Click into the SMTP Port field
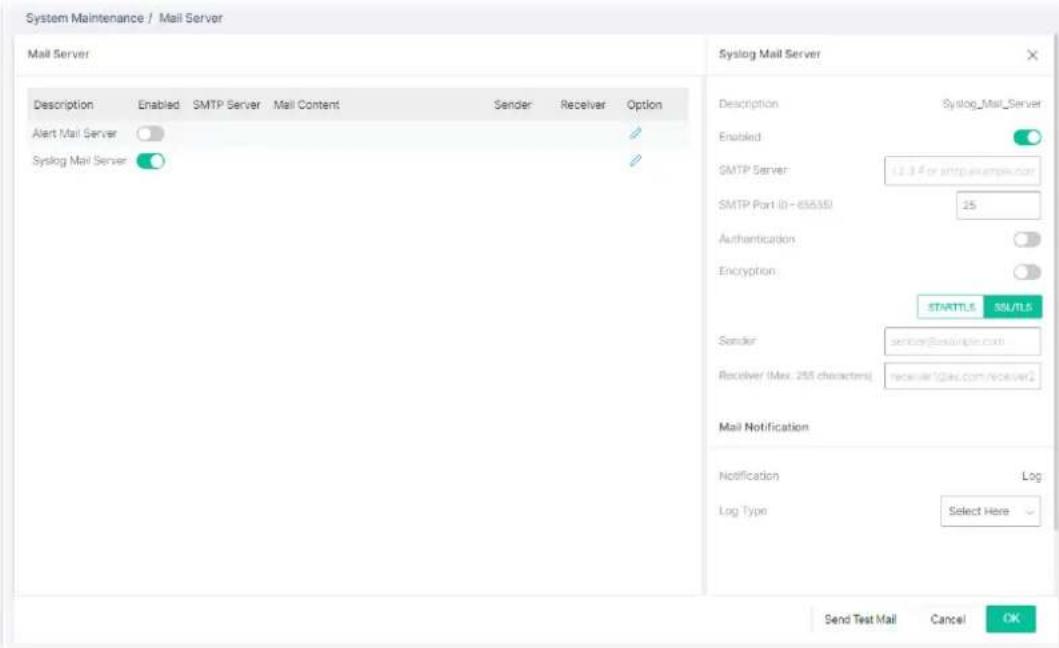This screenshot has width=1059, height=648. click(x=998, y=205)
